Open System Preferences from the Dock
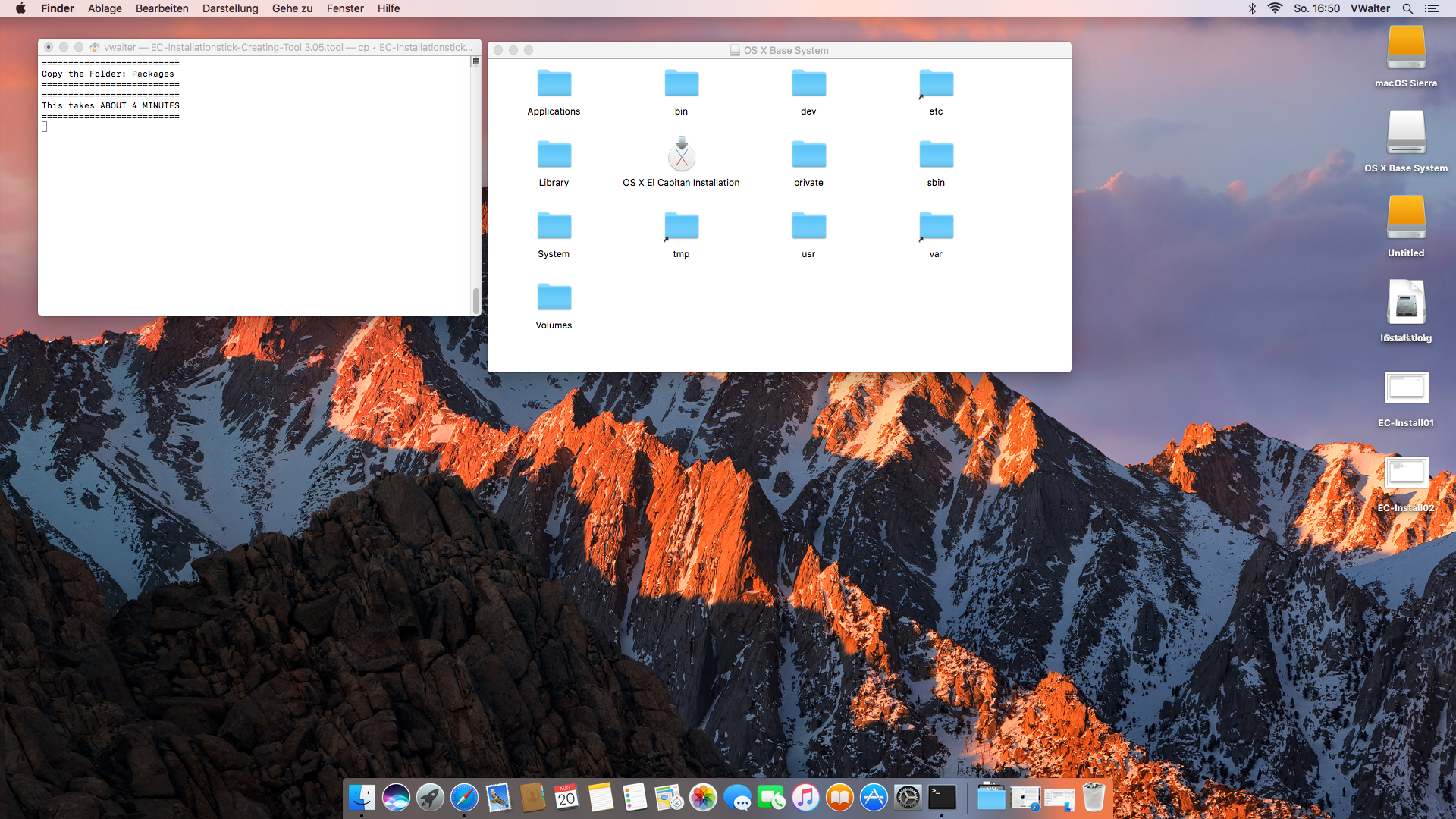The image size is (1456, 819). coord(908,798)
